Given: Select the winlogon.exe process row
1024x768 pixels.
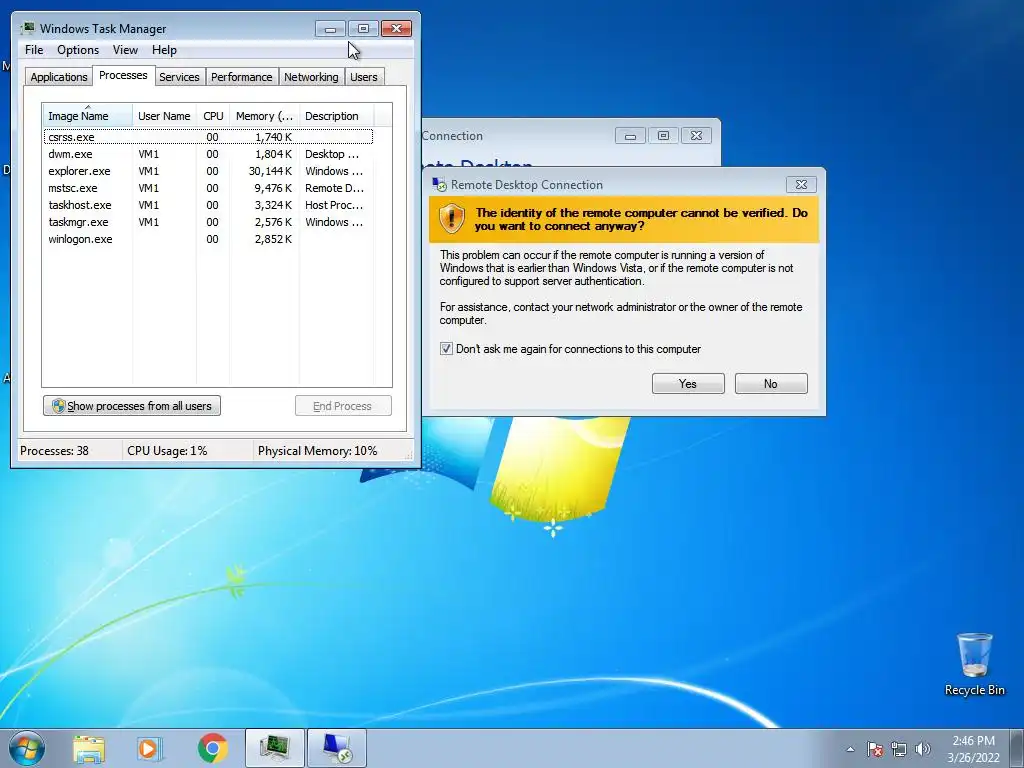Looking at the screenshot, I should [208, 239].
